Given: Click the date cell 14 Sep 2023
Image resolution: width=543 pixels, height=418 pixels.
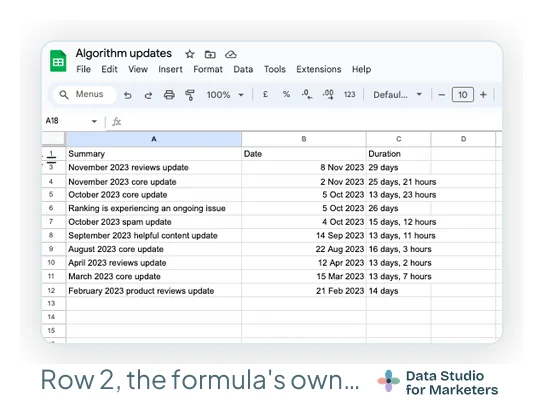Looking at the screenshot, I should (x=304, y=235).
